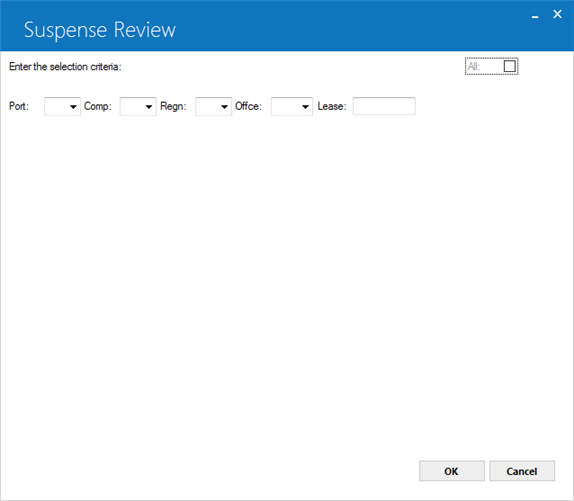
Task: Select the Regn: label
Action: [174, 106]
